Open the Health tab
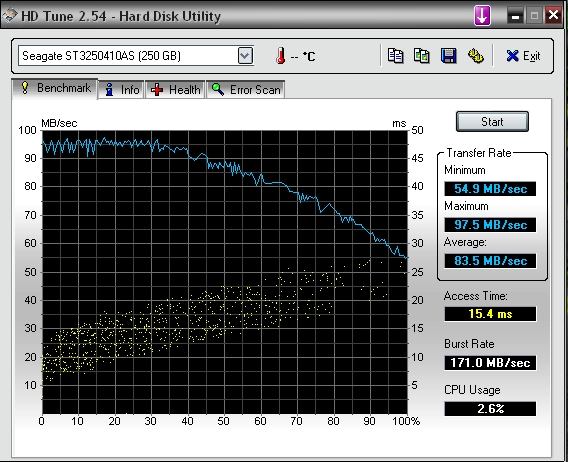The image size is (568, 462). click(x=175, y=90)
